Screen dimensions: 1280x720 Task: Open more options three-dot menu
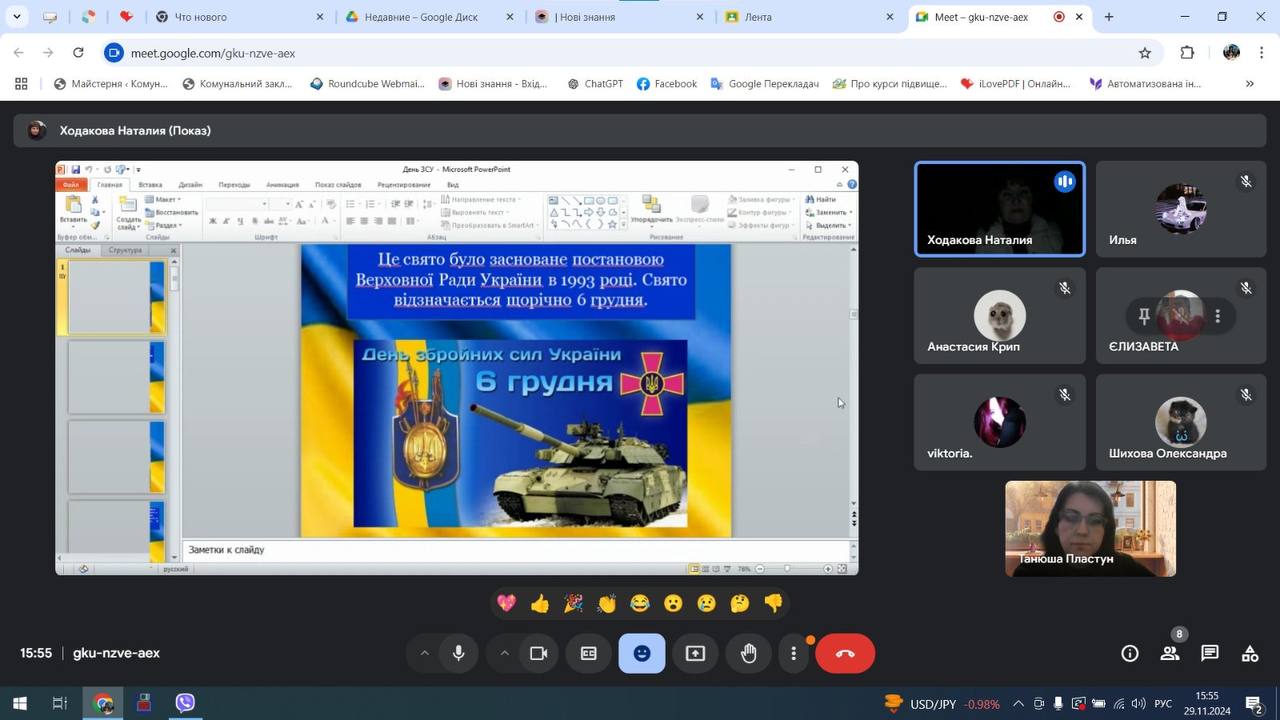(794, 653)
